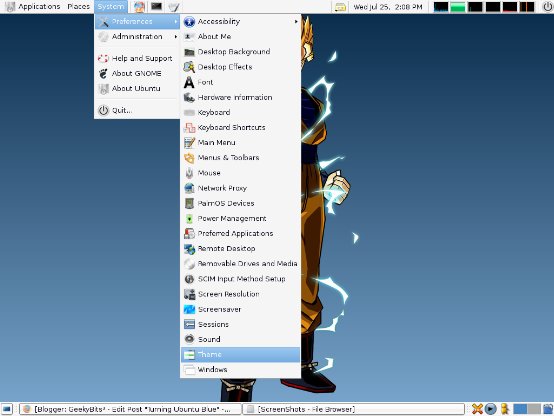The image size is (554, 416).
Task: Click the Desktop Background icon
Action: pos(189,52)
